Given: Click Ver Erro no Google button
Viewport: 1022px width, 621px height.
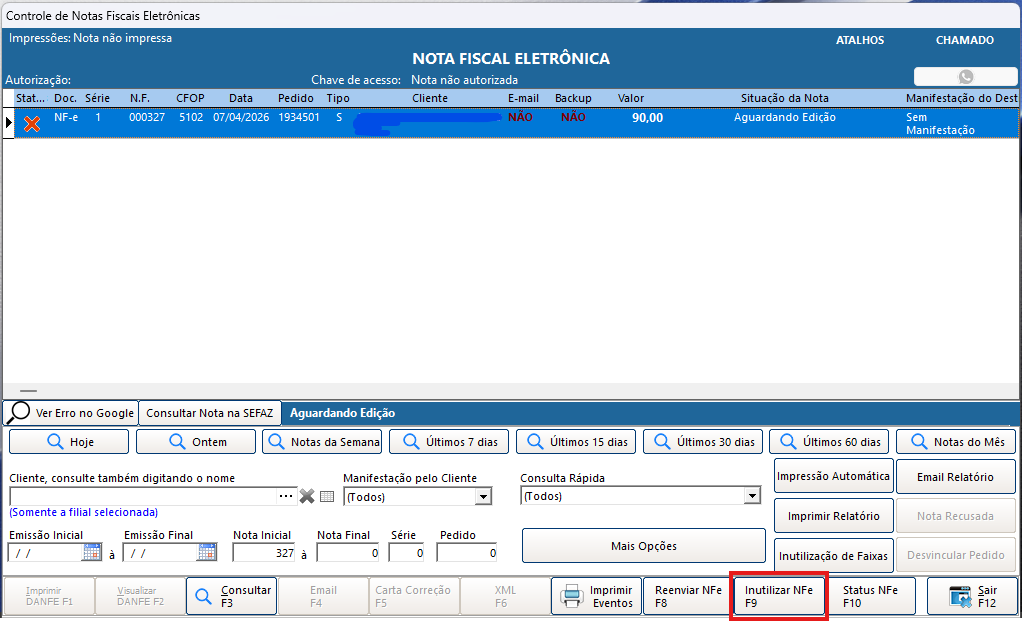Looking at the screenshot, I should pyautogui.click(x=70, y=413).
